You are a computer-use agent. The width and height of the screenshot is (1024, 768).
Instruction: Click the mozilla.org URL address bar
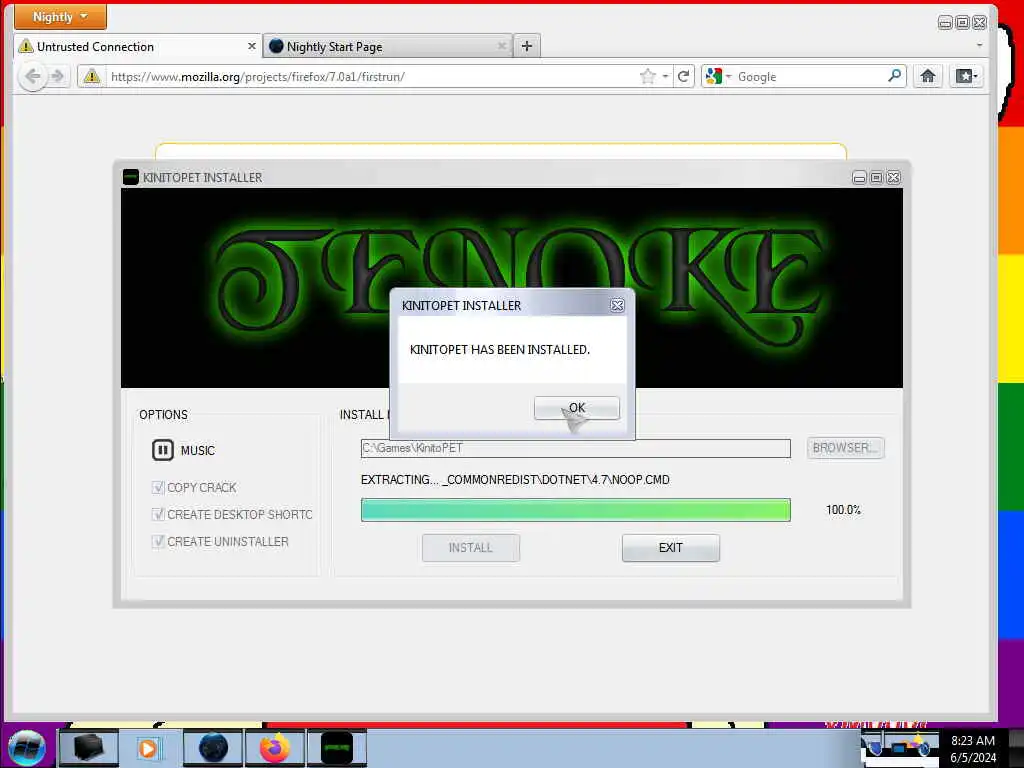click(x=372, y=76)
